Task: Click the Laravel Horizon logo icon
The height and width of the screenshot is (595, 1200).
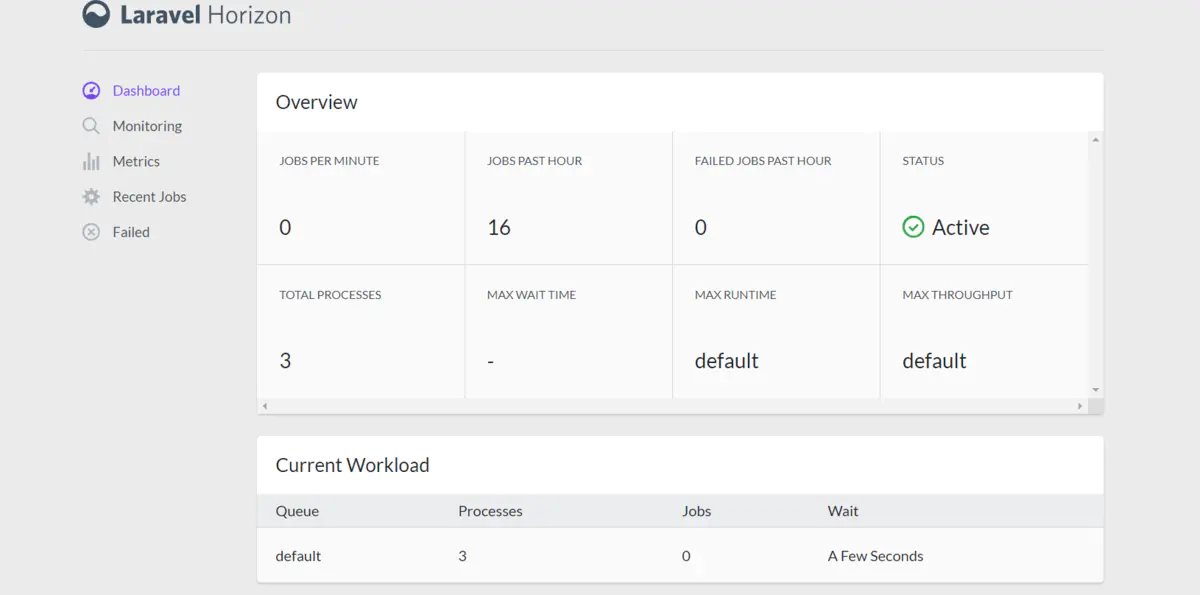Action: pos(96,15)
